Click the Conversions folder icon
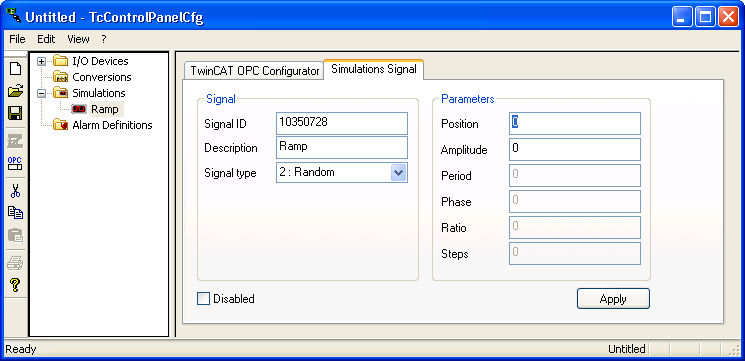The width and height of the screenshot is (745, 361). point(60,77)
